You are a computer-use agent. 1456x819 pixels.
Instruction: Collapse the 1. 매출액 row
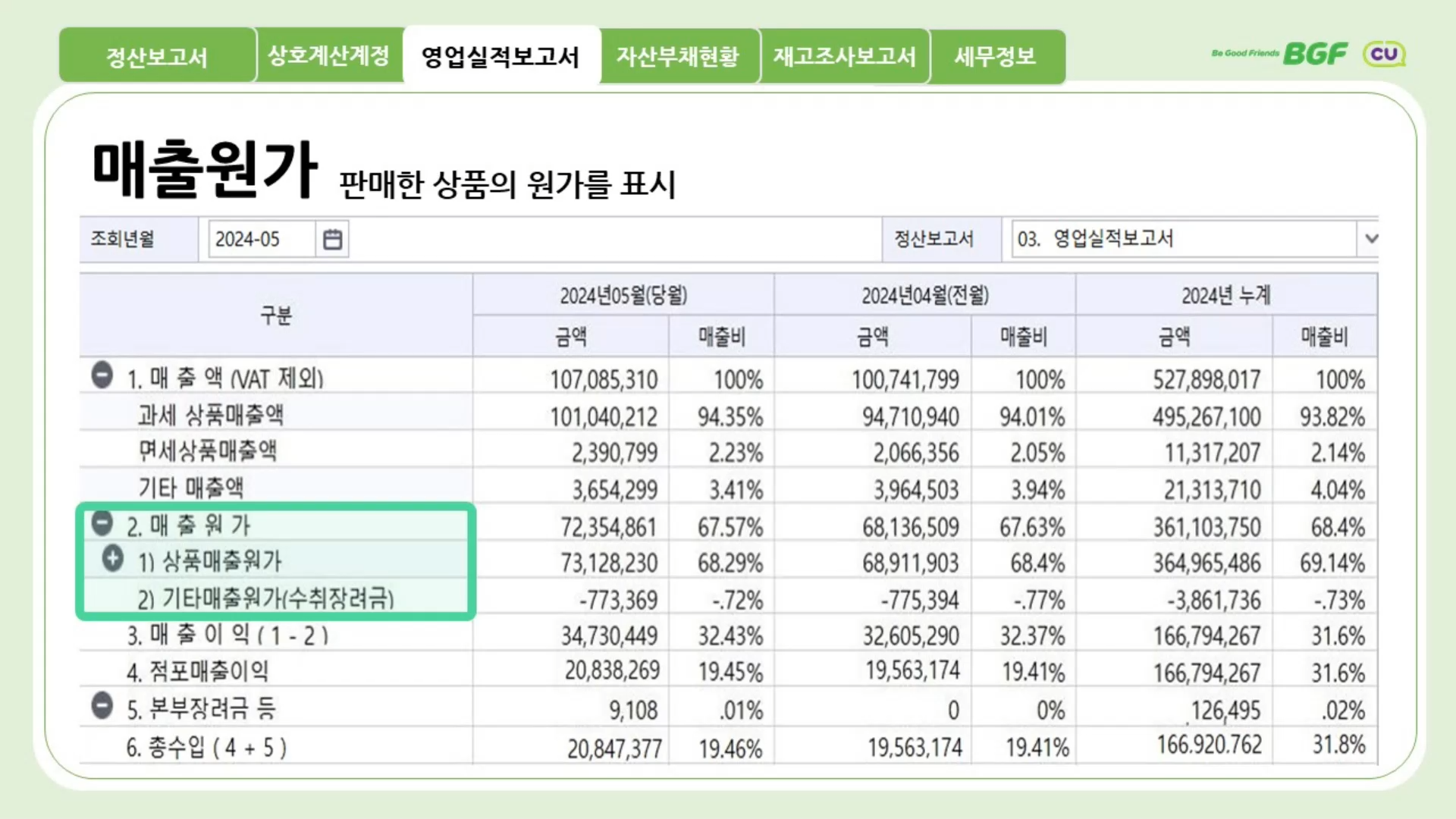click(x=102, y=375)
